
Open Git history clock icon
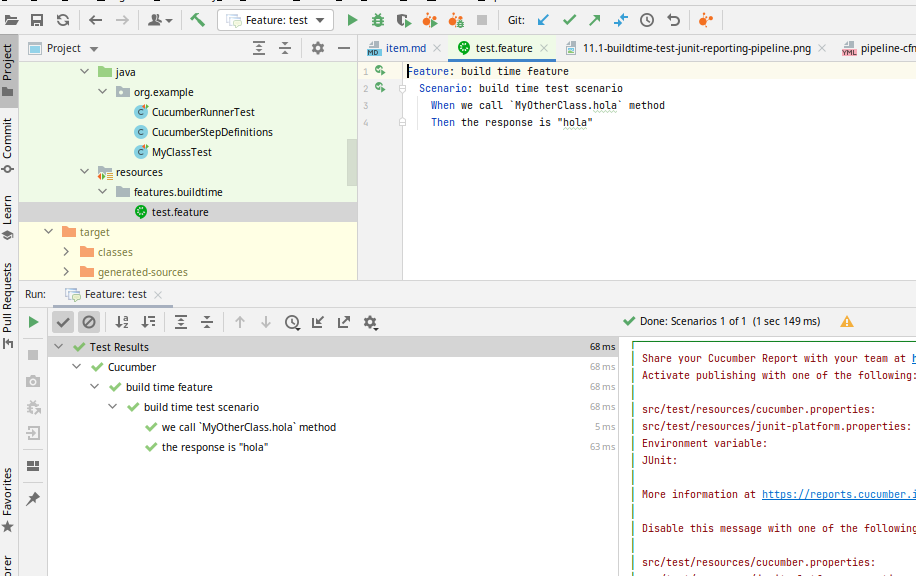pos(647,20)
